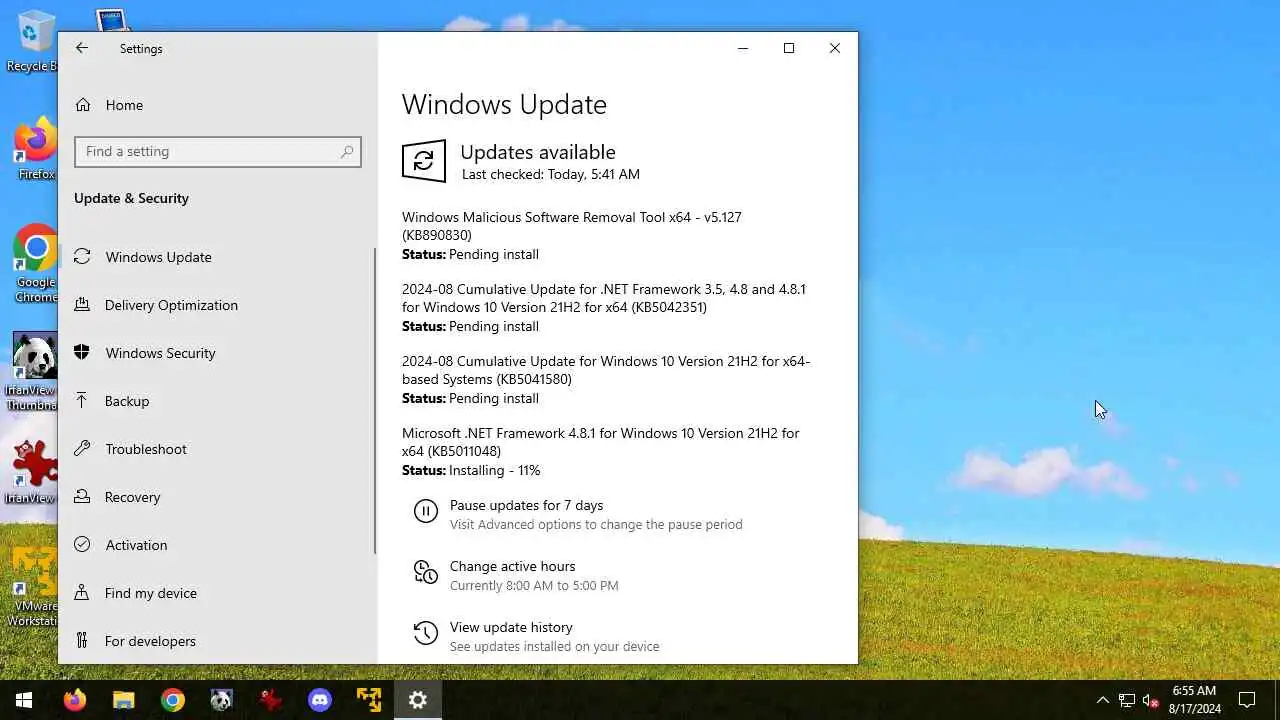The height and width of the screenshot is (720, 1280).
Task: Click the For developers tools icon
Action: point(83,641)
